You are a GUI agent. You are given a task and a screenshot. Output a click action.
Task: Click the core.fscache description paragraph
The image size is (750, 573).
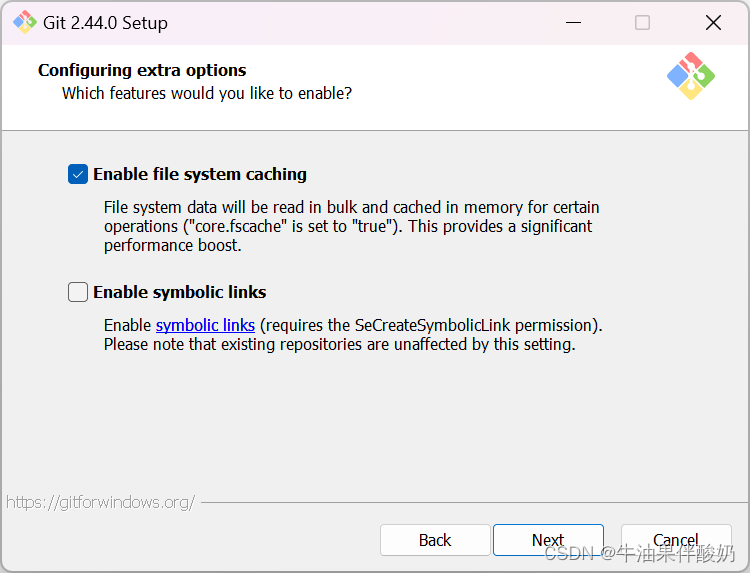click(x=350, y=226)
